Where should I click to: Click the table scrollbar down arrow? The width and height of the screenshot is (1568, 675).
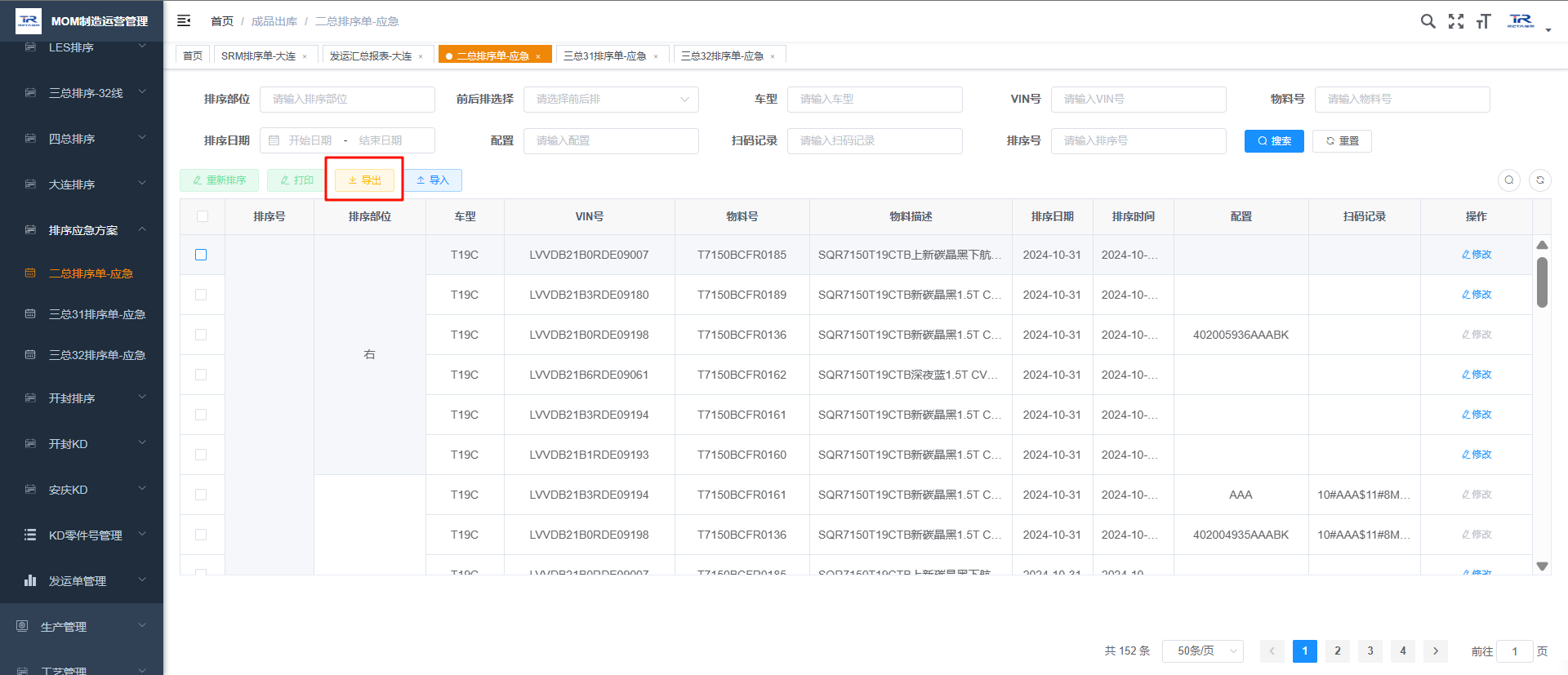pos(1542,566)
